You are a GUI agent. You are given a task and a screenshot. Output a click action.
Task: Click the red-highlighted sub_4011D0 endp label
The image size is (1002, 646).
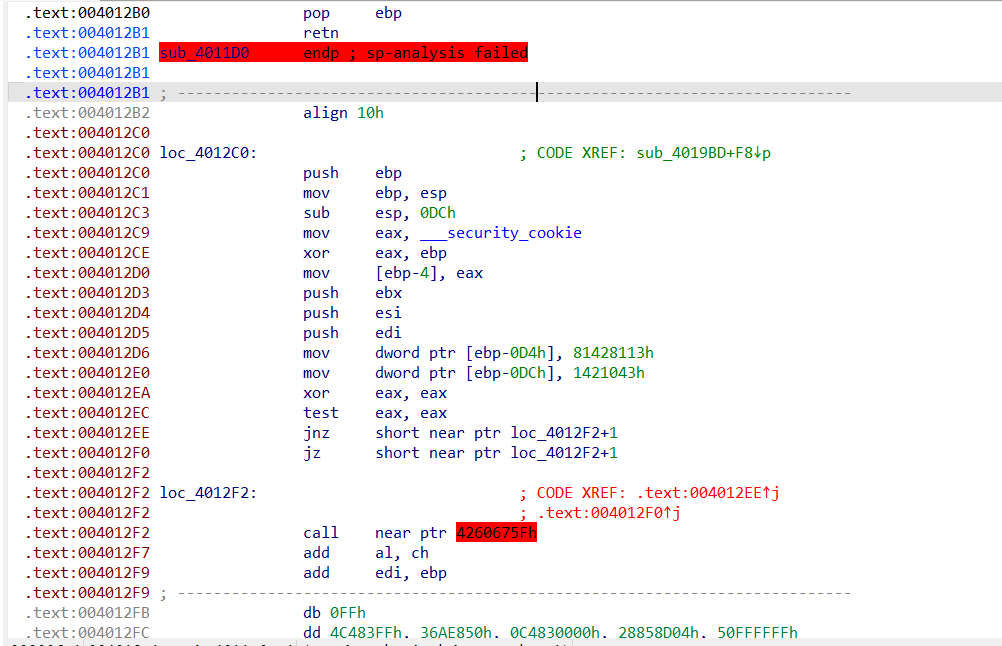204,53
